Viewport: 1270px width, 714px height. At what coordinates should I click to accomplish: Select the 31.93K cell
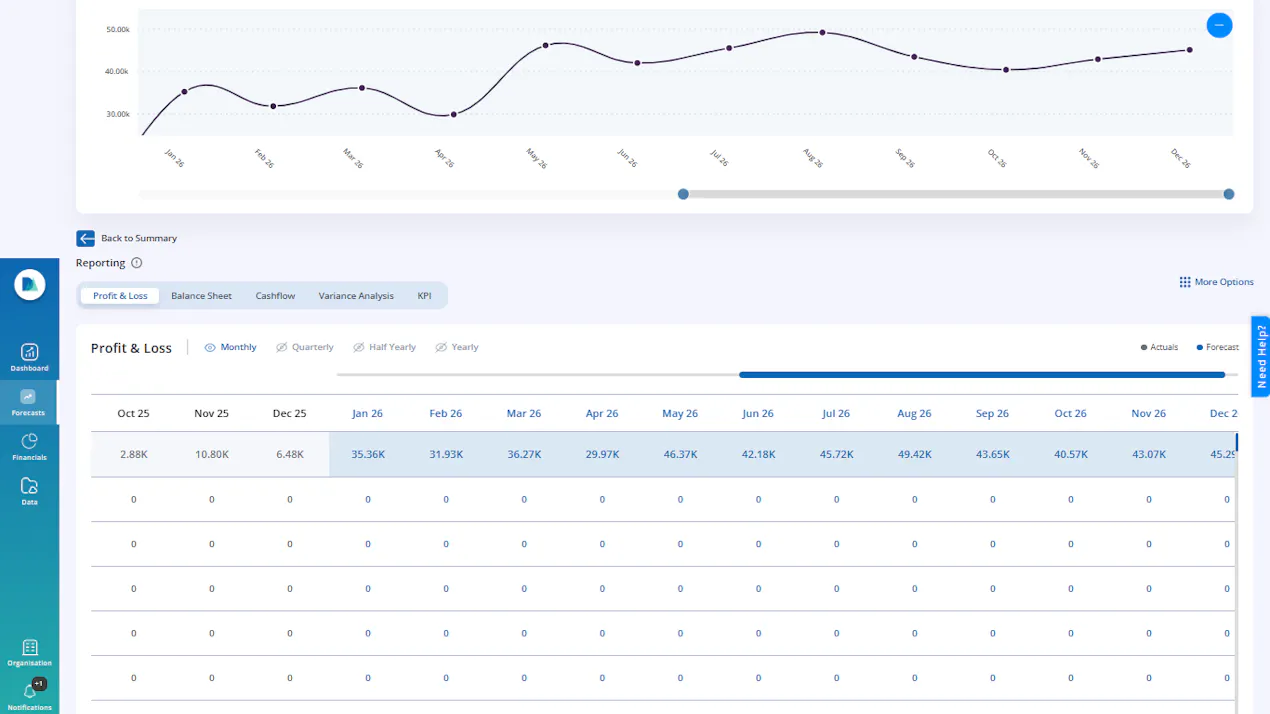tap(446, 454)
